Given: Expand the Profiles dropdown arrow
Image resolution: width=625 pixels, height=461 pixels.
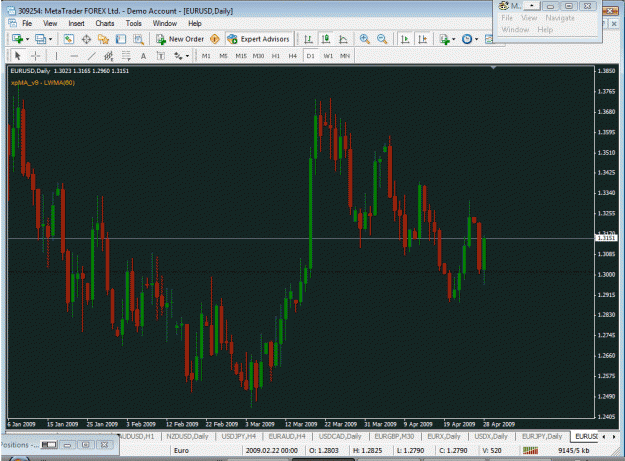Looking at the screenshot, I should click(x=50, y=39).
